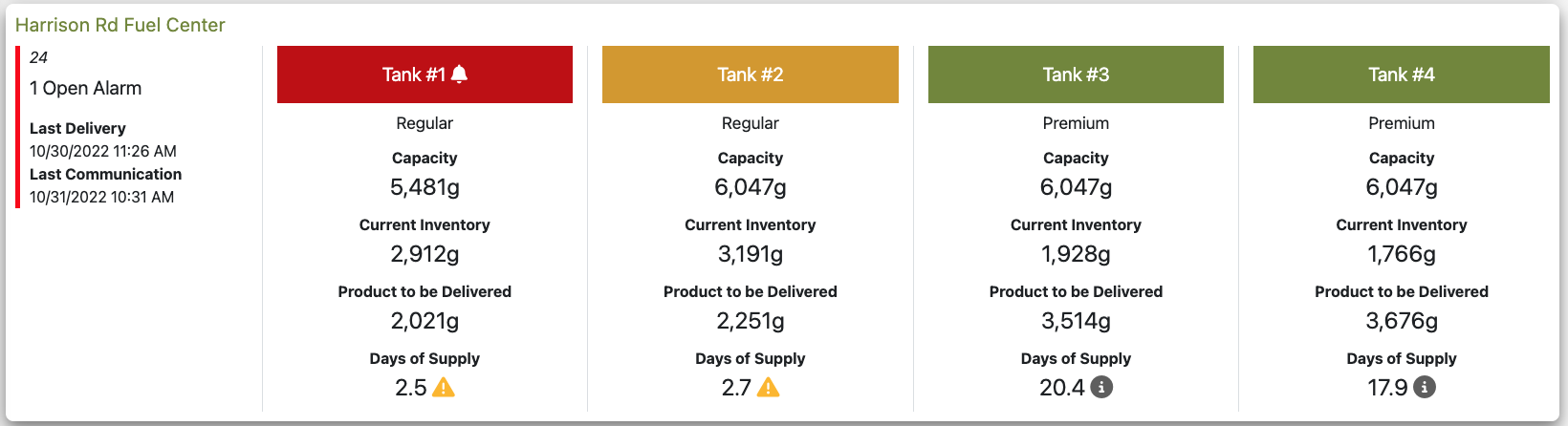The height and width of the screenshot is (426, 1568).
Task: Click Tank #1 product to be delivered 2,021g
Action: (x=425, y=321)
